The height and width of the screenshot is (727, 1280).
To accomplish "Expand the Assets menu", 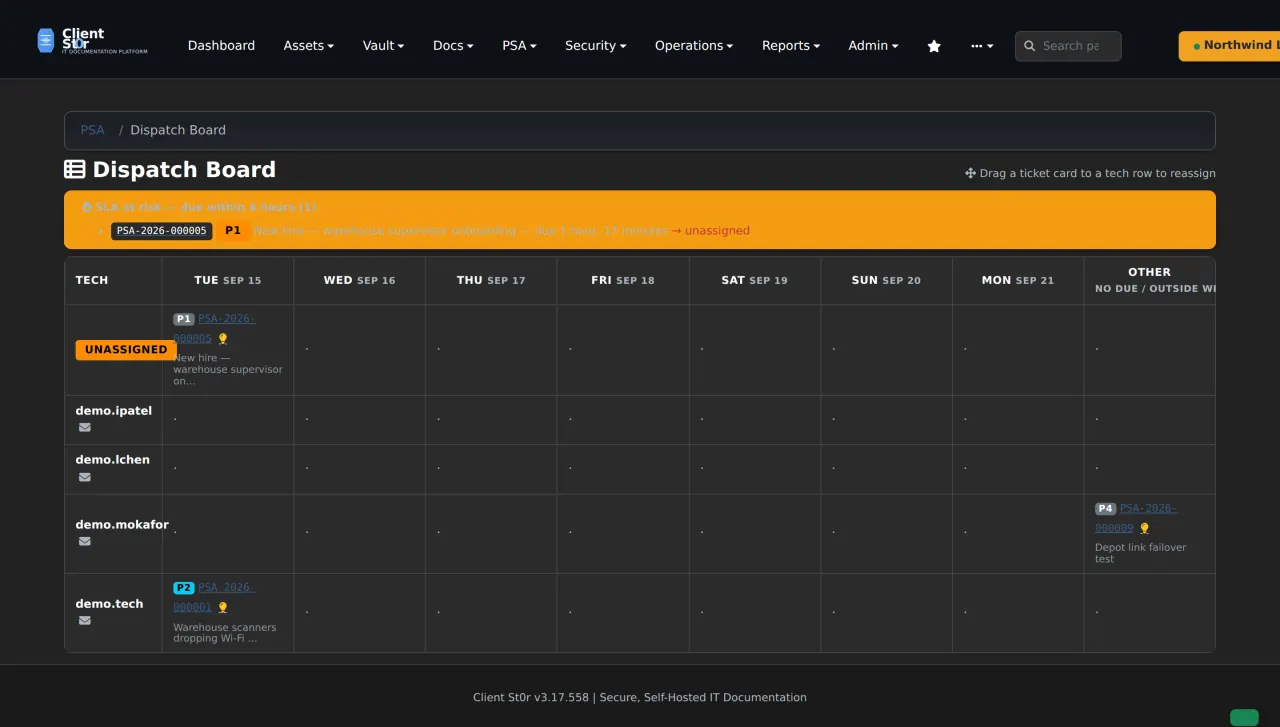I will pos(308,46).
